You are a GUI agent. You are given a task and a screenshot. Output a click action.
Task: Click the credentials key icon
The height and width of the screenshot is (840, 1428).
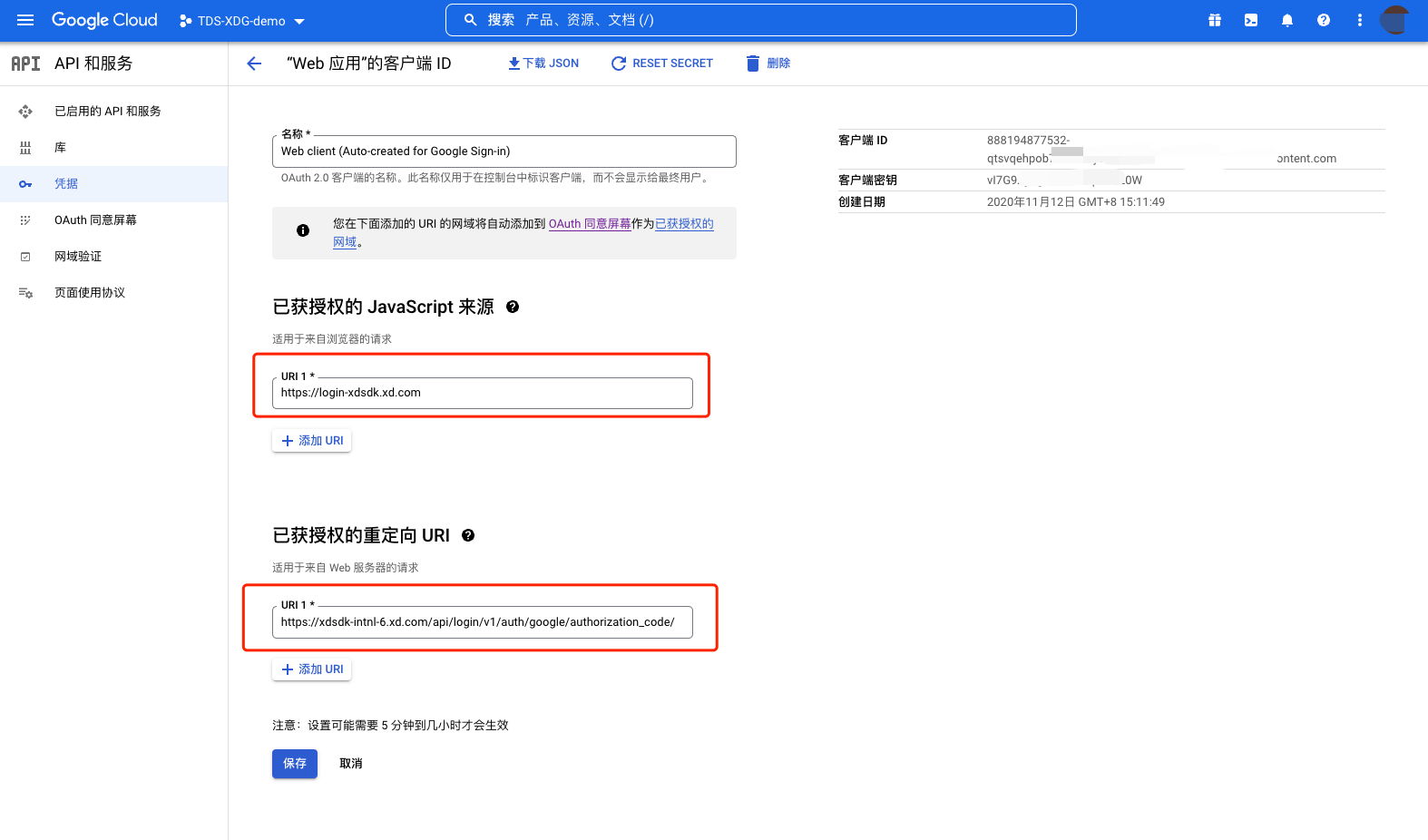(25, 184)
